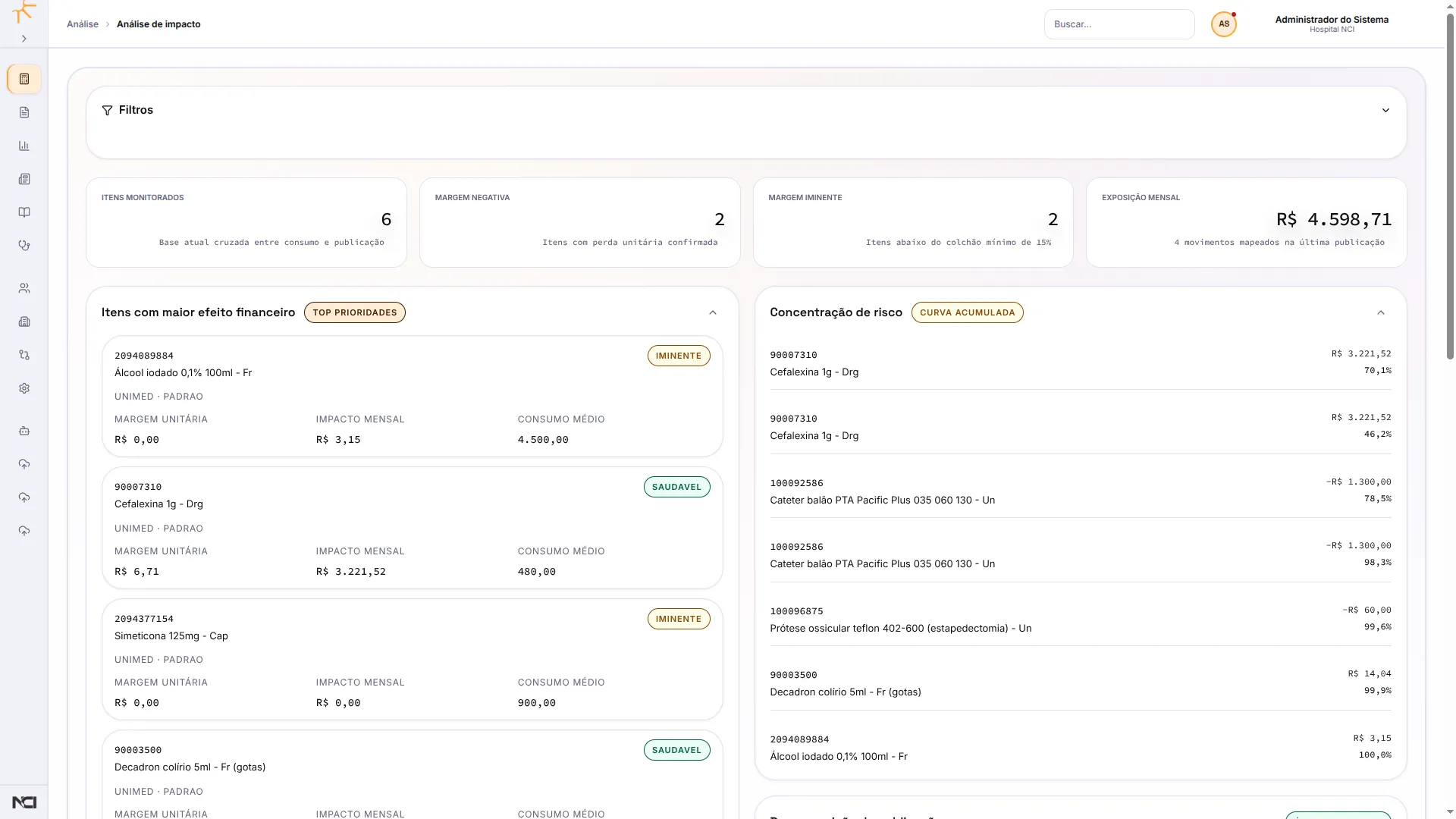1456x819 pixels.
Task: Click Cefalexina risk row showing 70,1%
Action: pos(1081,363)
